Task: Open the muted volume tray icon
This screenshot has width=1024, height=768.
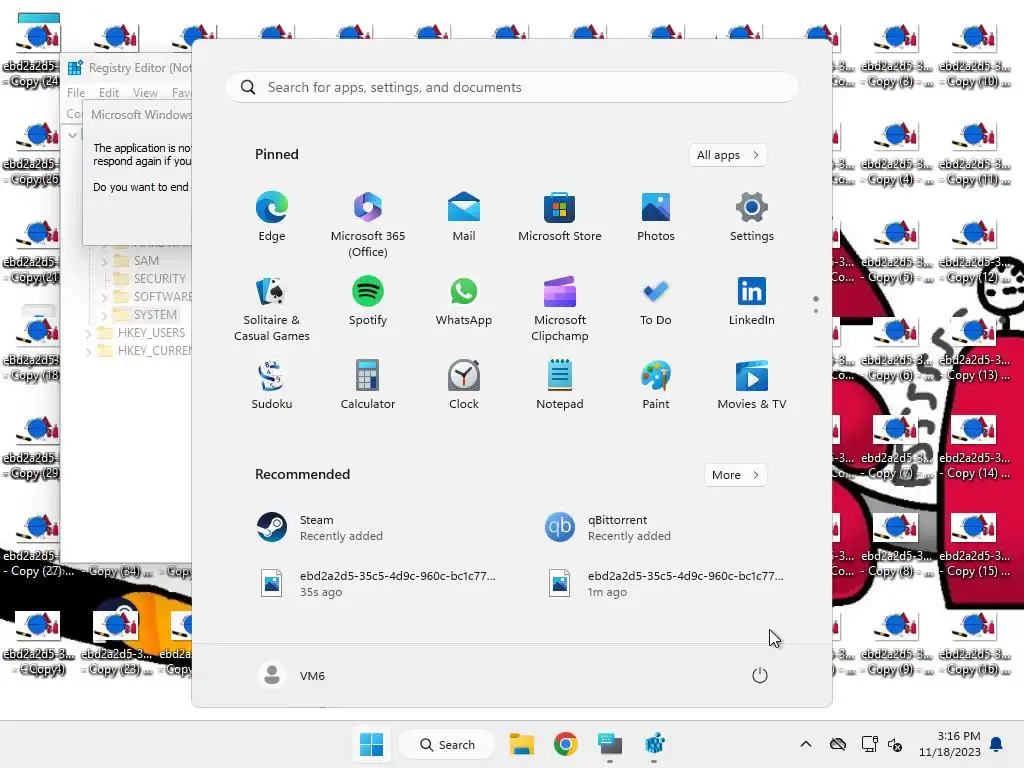Action: coord(895,744)
